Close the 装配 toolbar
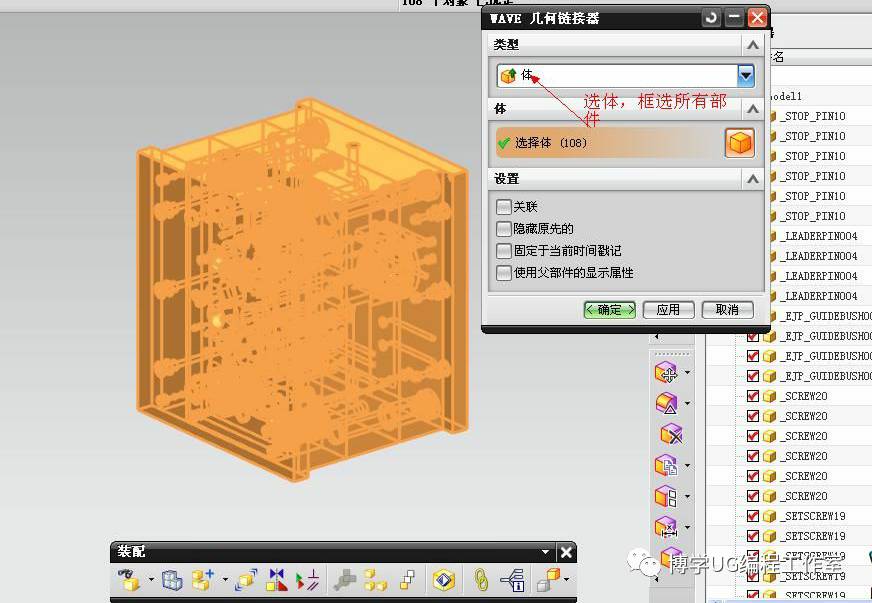Screen dimensions: 872x603 (x=566, y=552)
